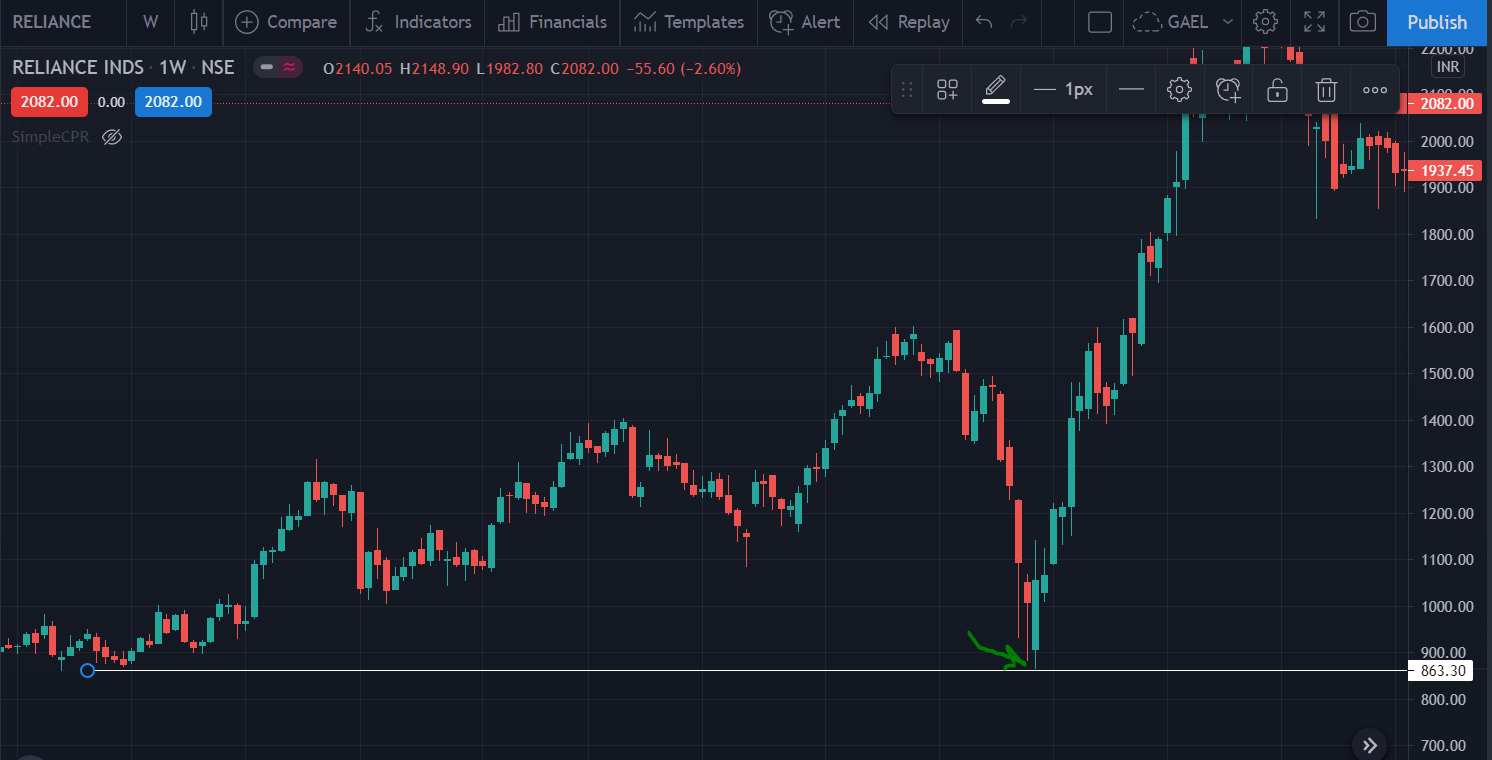Viewport: 1492px width, 760px height.
Task: Show the hidden SimpleCPR indicator
Action: 112,136
